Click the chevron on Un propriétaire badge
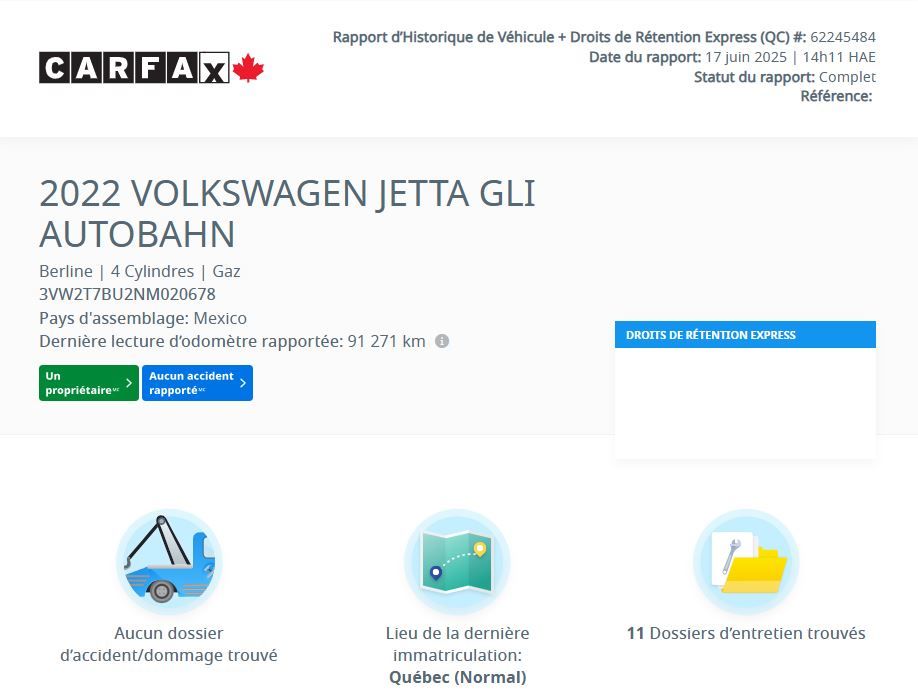This screenshot has width=918, height=695. pyautogui.click(x=129, y=383)
